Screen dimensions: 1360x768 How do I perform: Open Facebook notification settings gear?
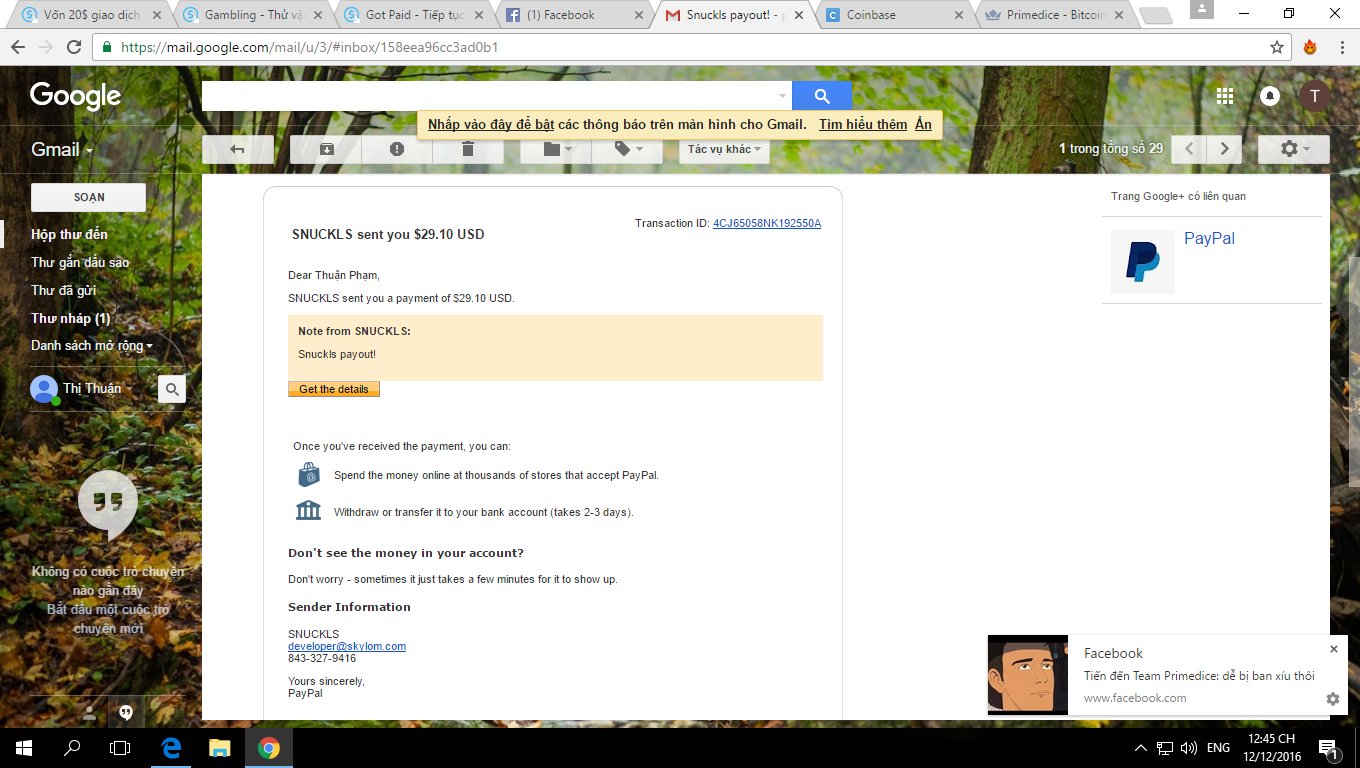tap(1333, 699)
